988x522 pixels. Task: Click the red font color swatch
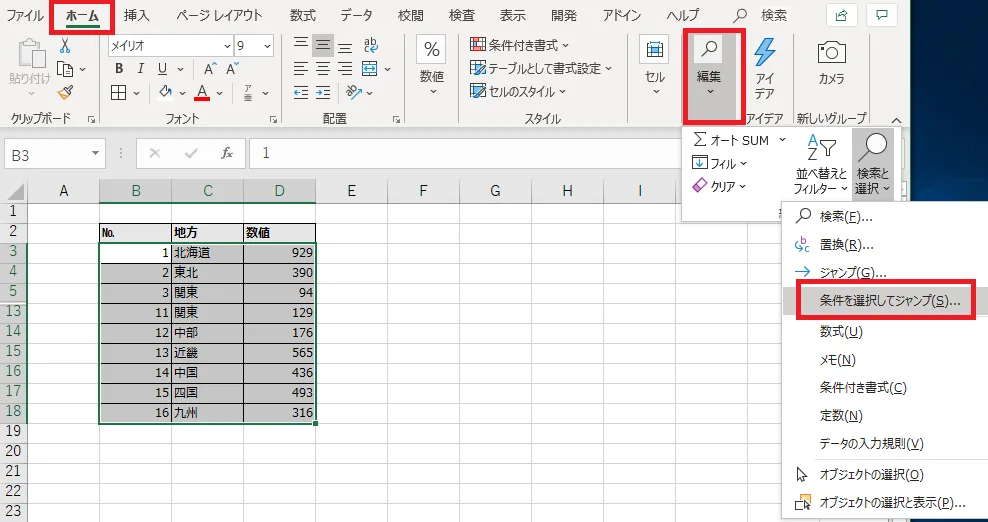tap(202, 93)
